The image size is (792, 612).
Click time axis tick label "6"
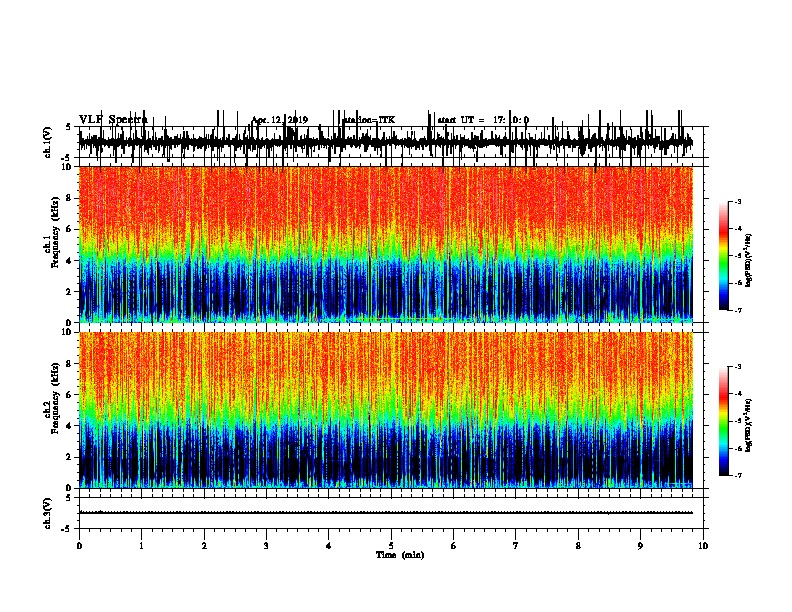tap(454, 546)
